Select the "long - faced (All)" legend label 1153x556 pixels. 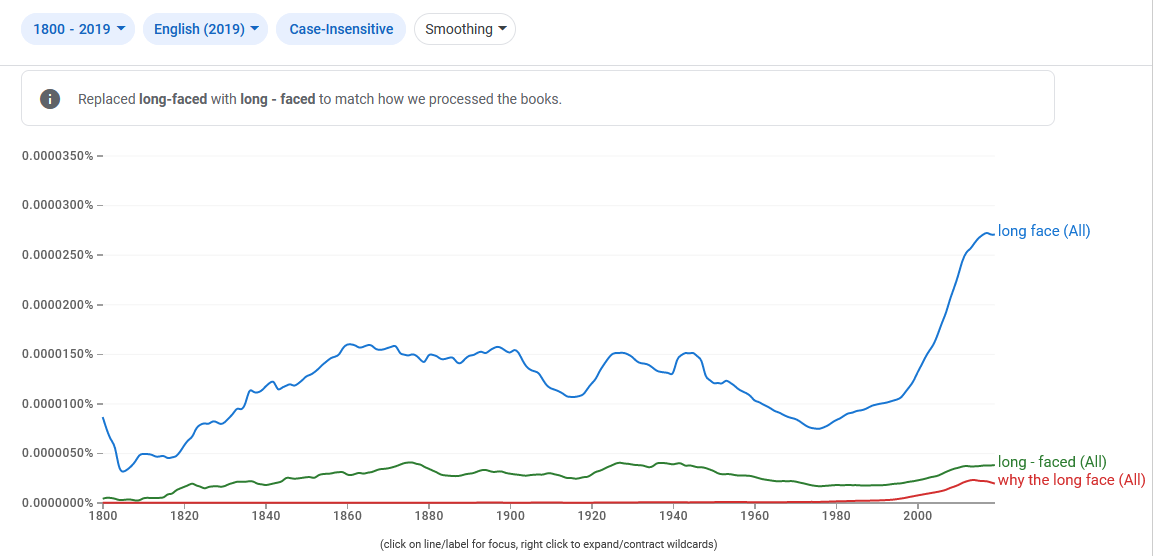[1052, 462]
